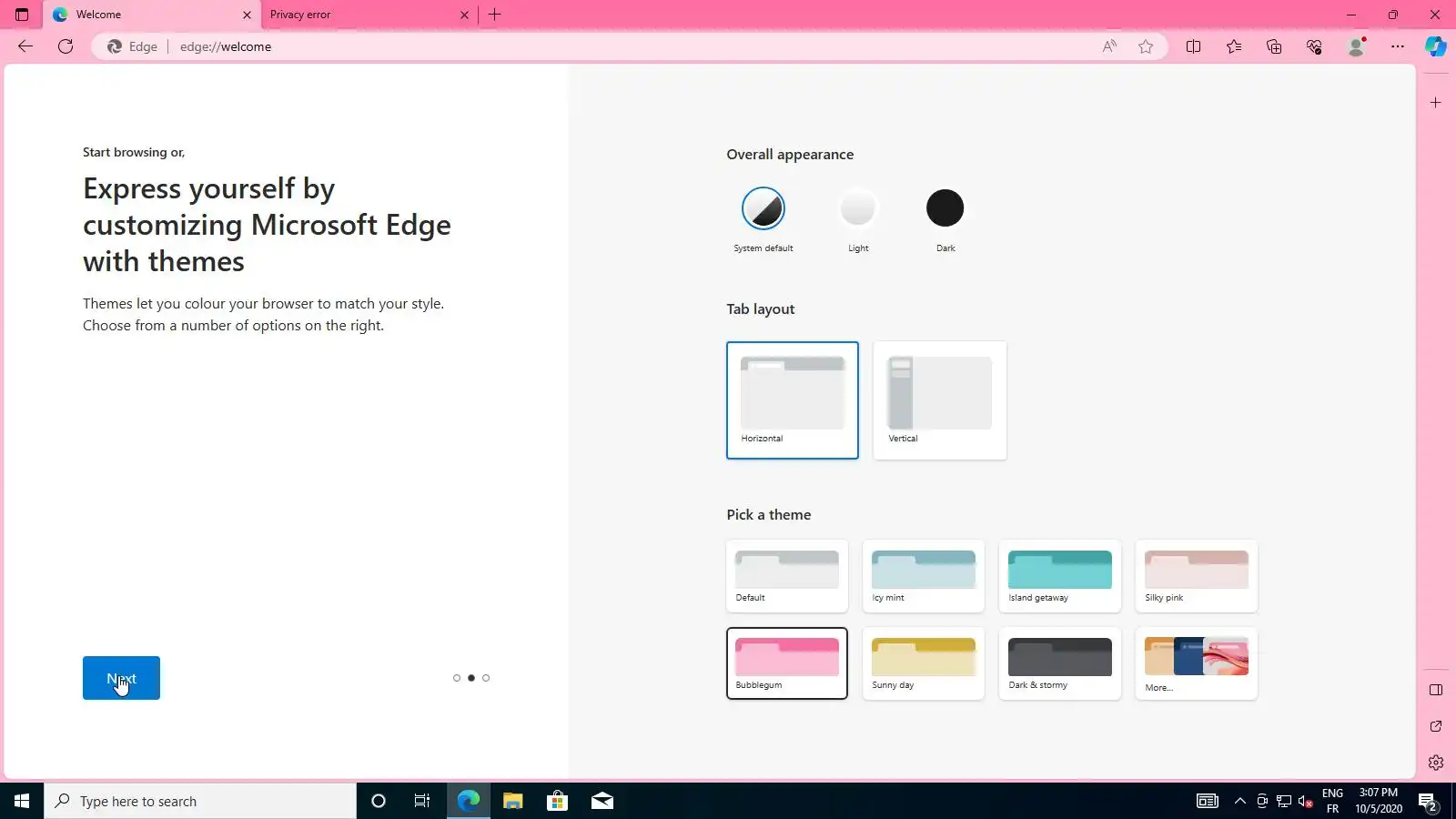Go back to the previous page
Screen dimensions: 1456x819
pos(25,46)
